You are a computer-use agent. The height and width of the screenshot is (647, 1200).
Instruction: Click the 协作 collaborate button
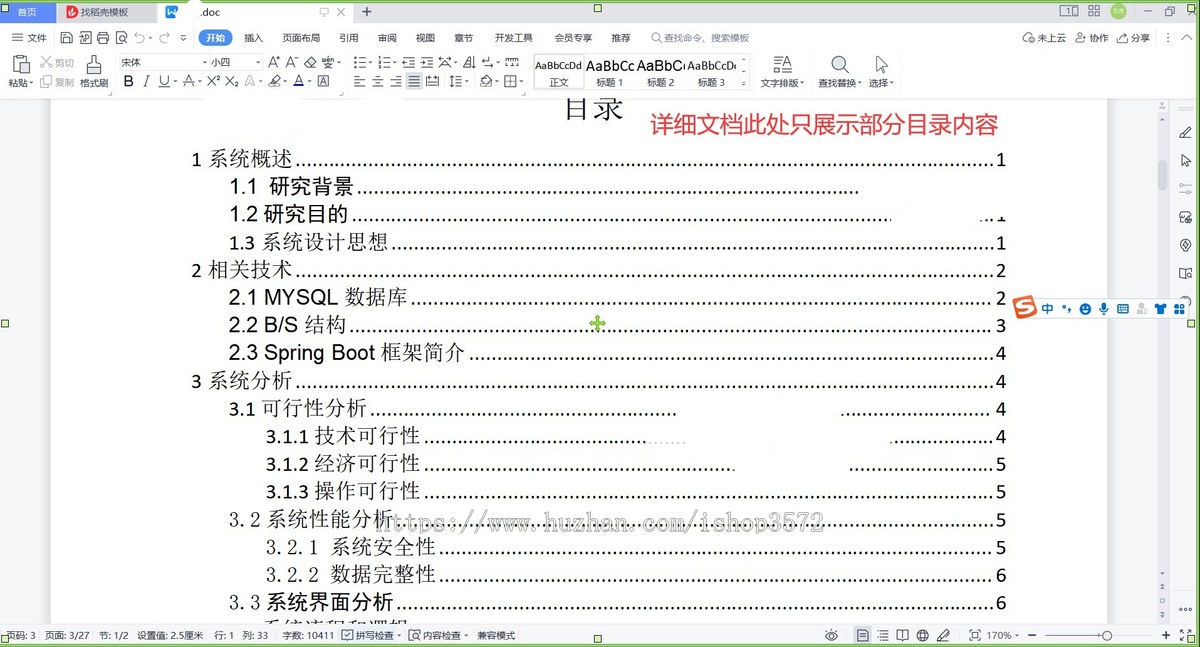(1091, 38)
